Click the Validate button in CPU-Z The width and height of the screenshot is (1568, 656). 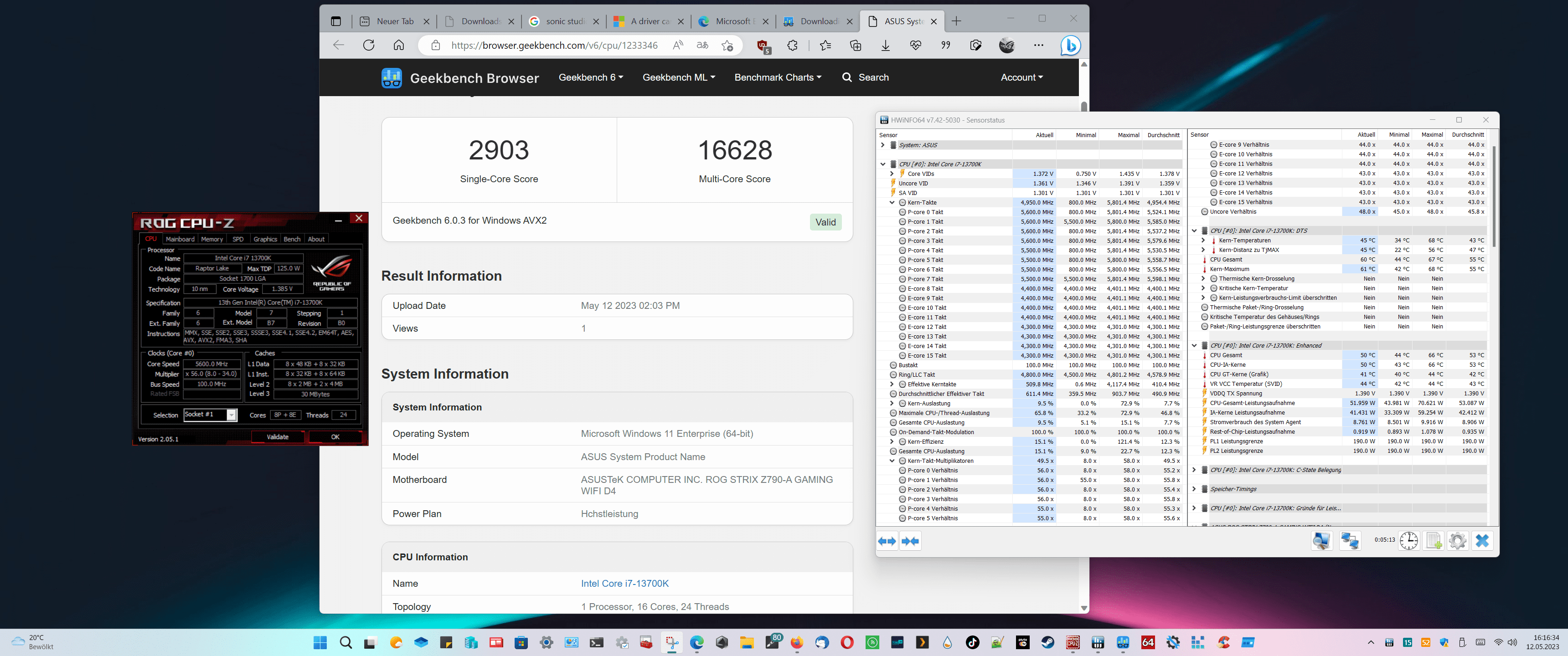278,437
